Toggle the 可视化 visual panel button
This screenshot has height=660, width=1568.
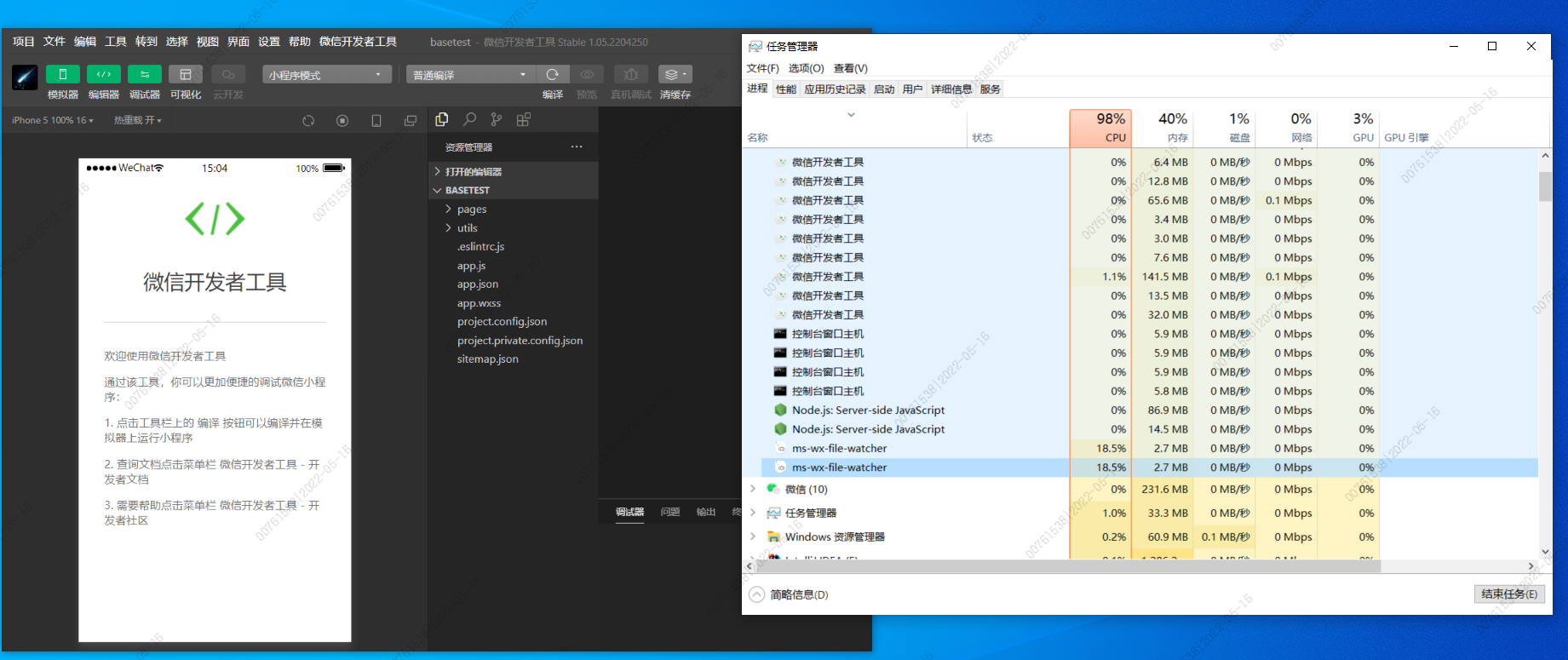pos(186,74)
